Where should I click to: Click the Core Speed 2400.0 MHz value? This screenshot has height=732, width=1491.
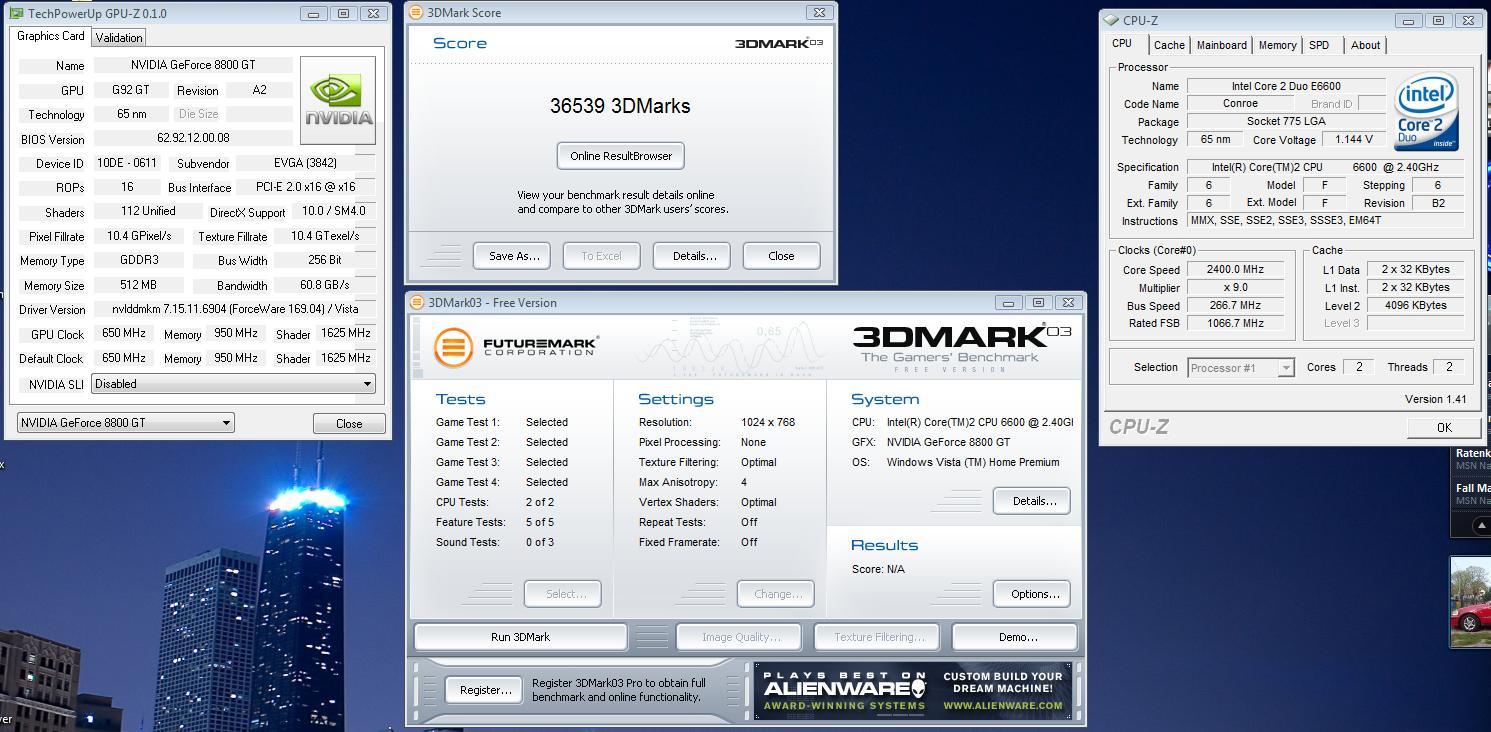[1234, 270]
